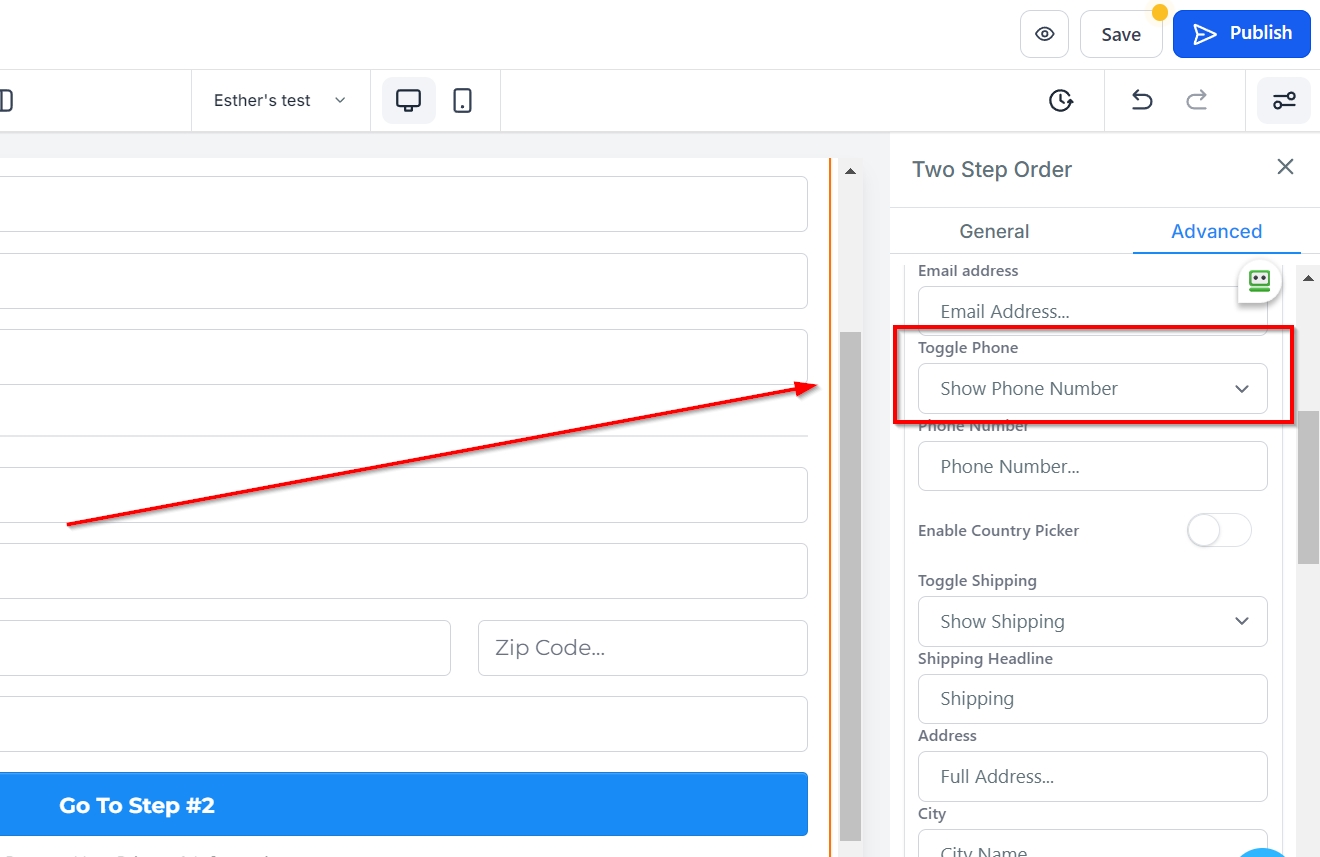Select the Advanced tab
Screen dimensions: 1320x857
tap(1216, 231)
